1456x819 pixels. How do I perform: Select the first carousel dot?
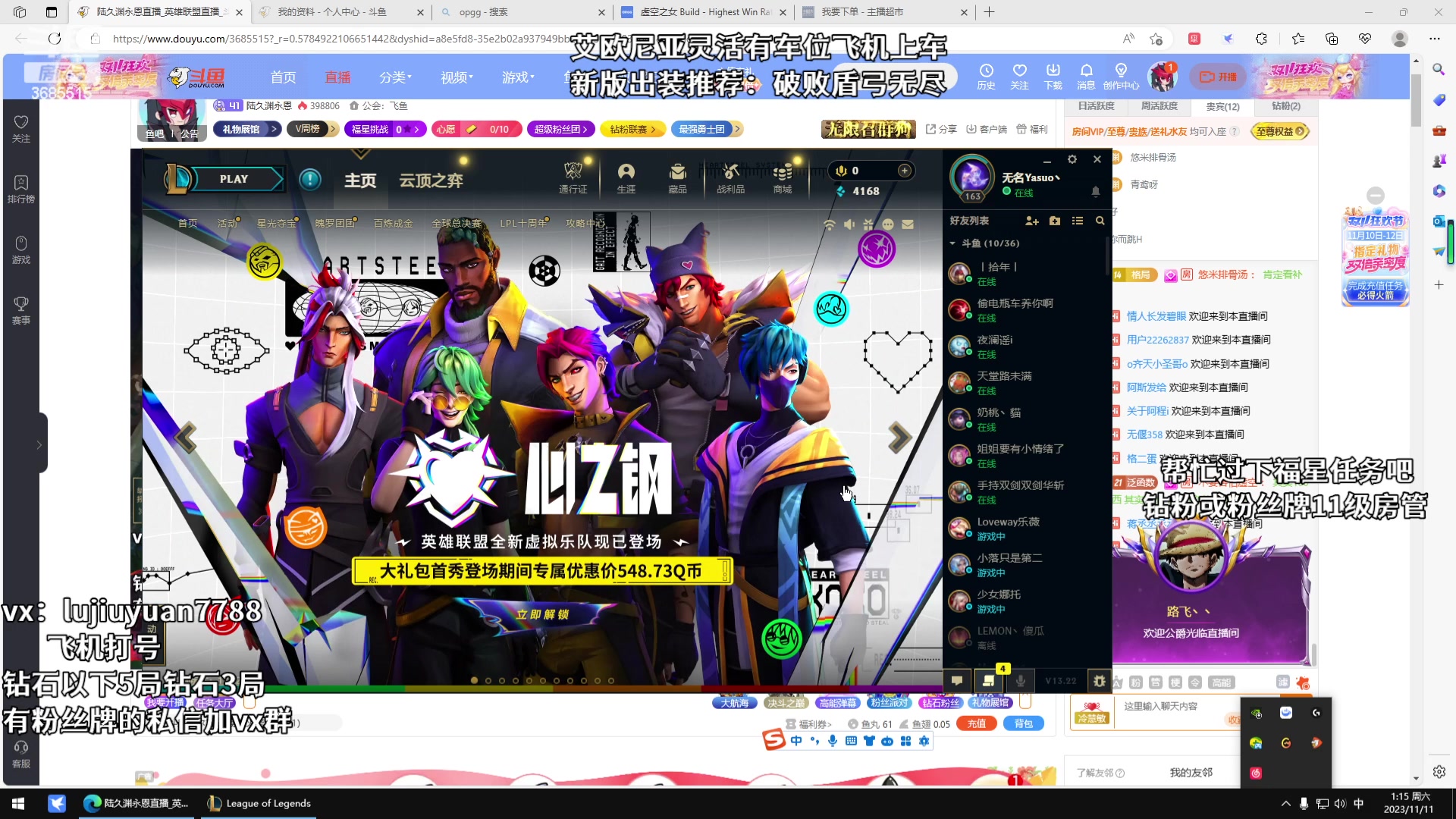475,680
